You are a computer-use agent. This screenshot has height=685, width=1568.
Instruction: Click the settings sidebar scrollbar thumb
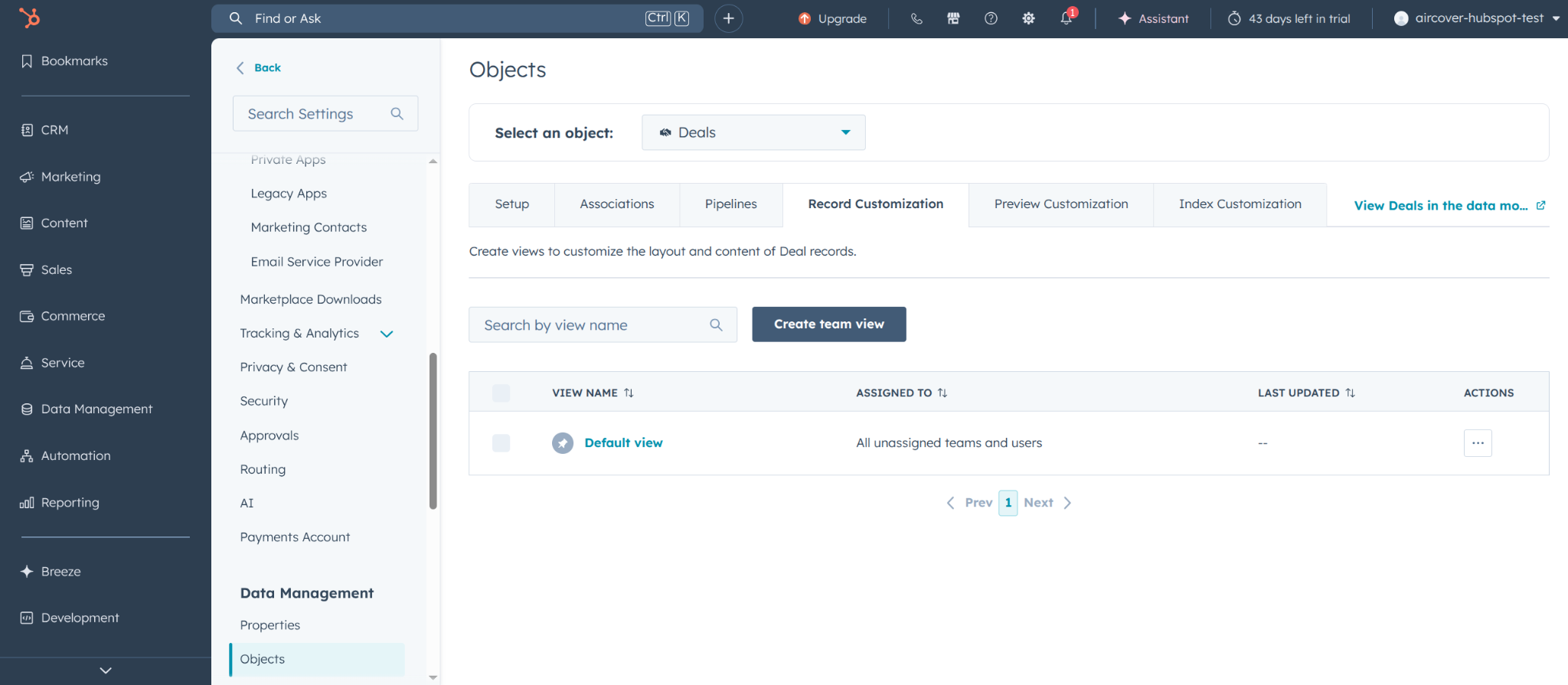[433, 431]
